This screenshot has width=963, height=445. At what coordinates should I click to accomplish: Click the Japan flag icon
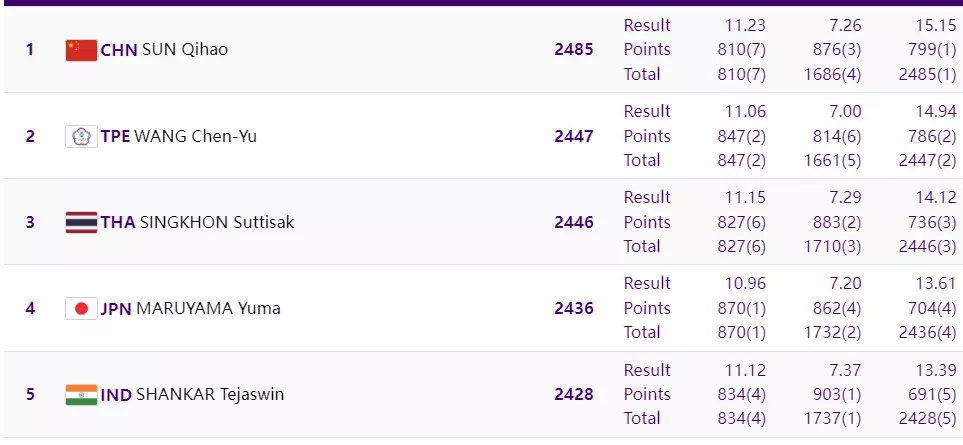pyautogui.click(x=81, y=308)
